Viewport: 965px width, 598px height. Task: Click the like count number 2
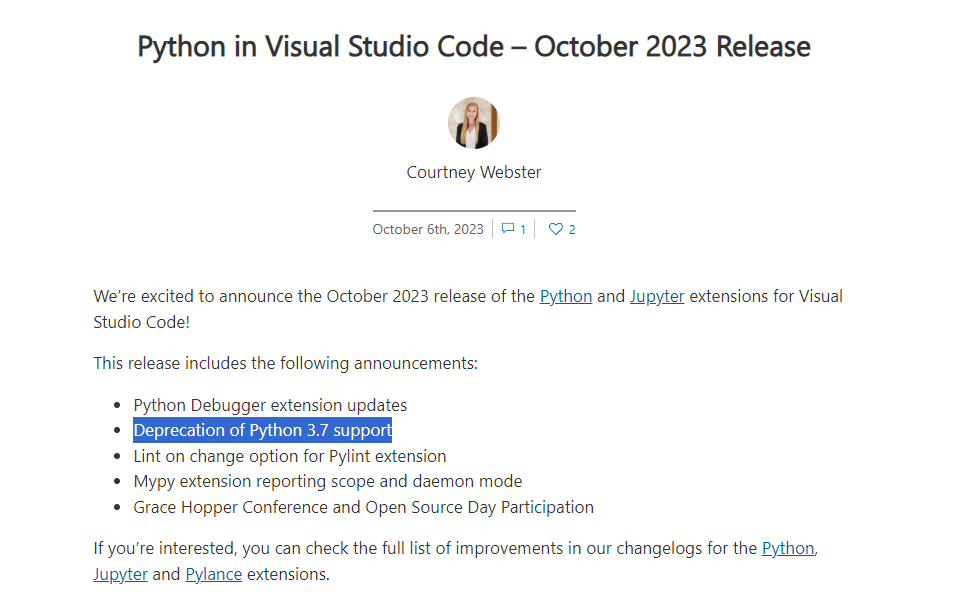(x=572, y=229)
